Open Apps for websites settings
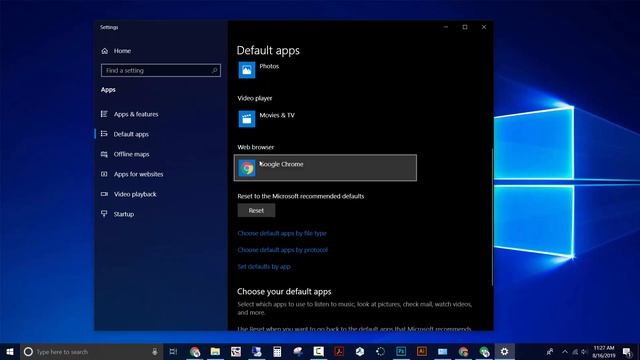 138,174
